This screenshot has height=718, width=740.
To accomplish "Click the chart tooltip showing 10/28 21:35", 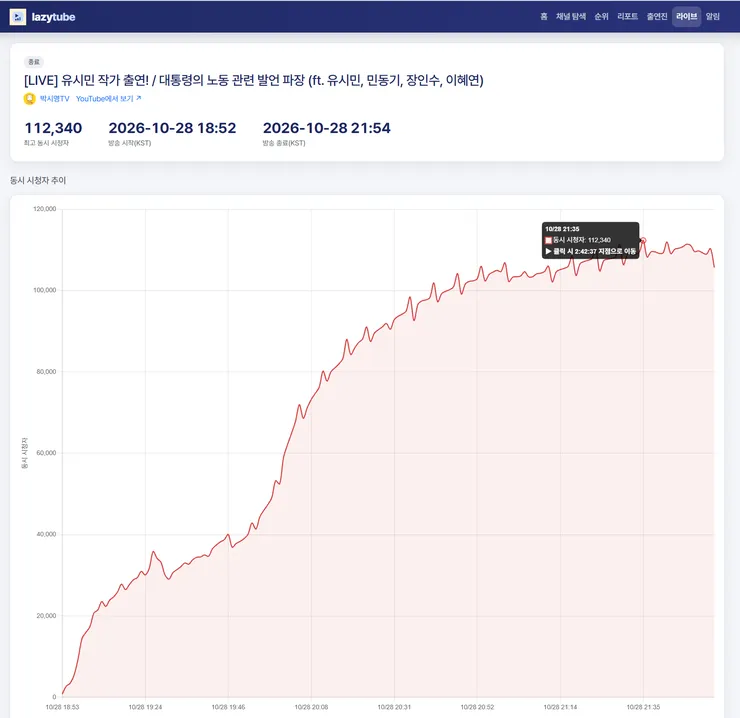I will (590, 240).
